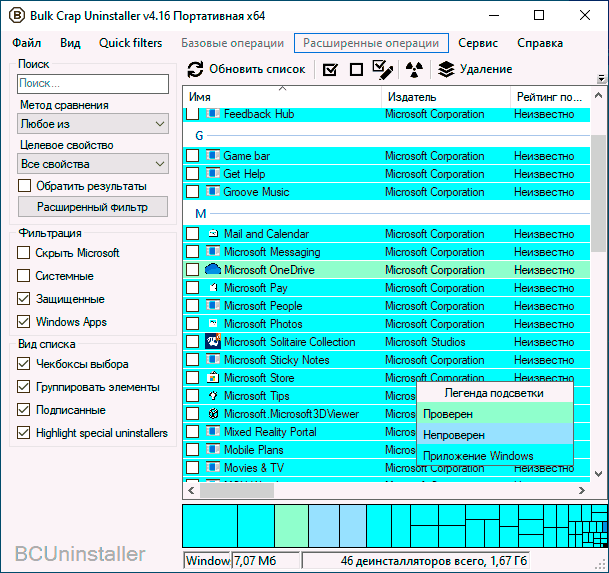Open the Quick filters menu
Viewport: 609px width, 573px height.
pos(130,43)
